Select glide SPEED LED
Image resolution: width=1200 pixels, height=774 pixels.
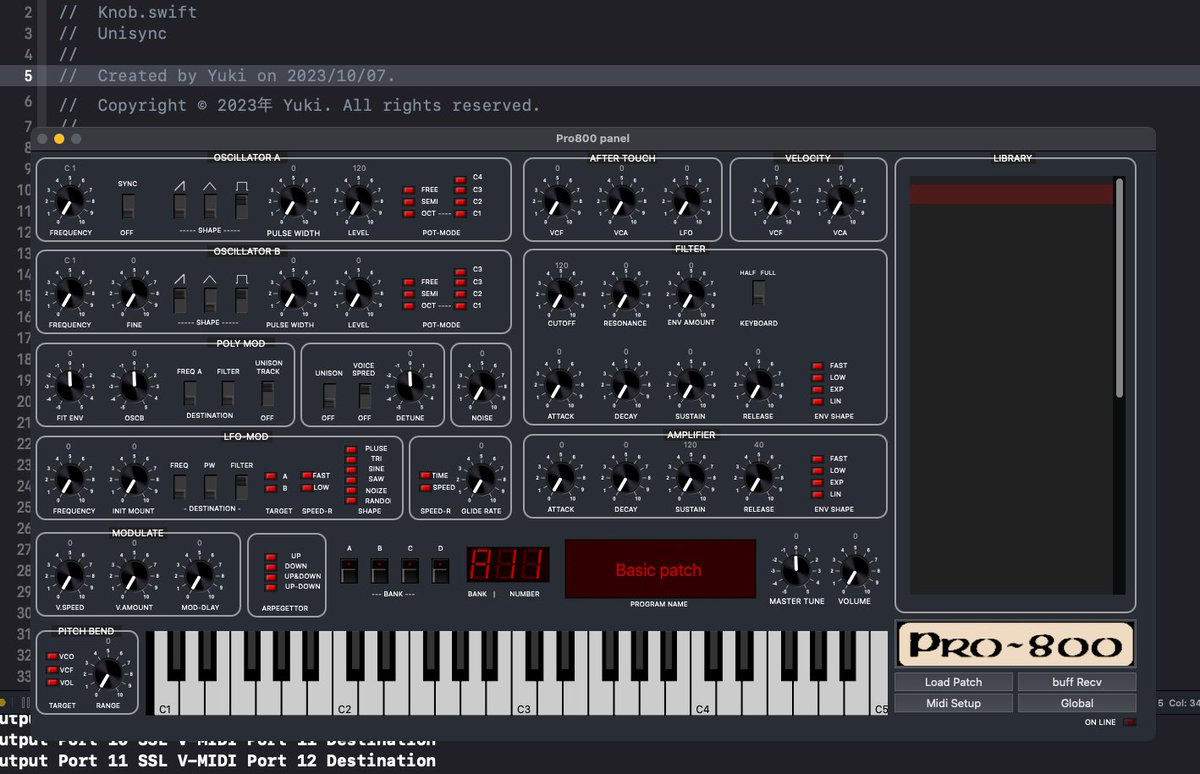point(425,488)
